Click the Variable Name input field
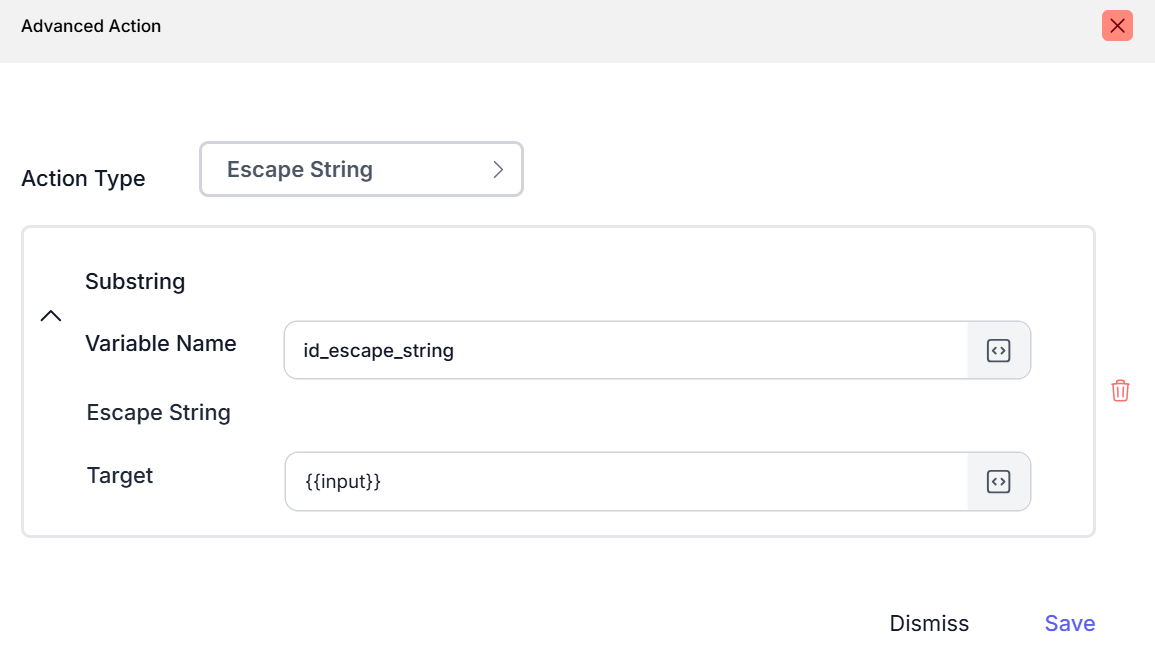Viewport: 1155px width, 665px height. coord(625,350)
